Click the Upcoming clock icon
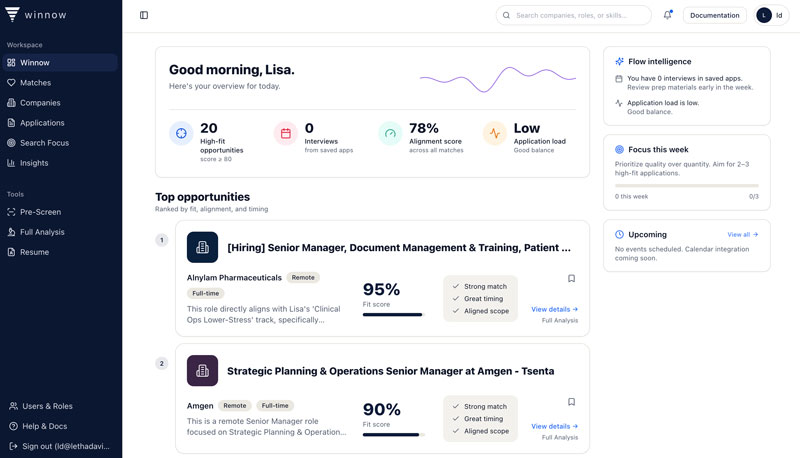800x458 pixels. point(619,235)
